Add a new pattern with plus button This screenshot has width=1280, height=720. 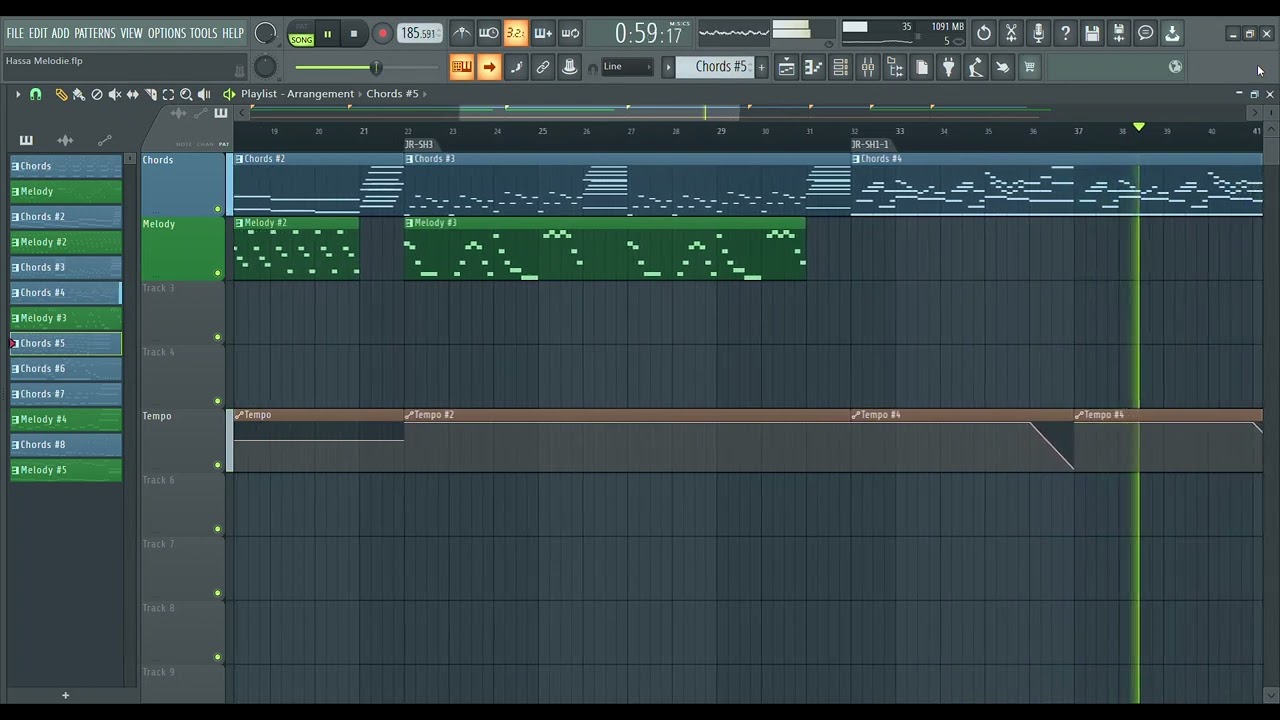761,67
